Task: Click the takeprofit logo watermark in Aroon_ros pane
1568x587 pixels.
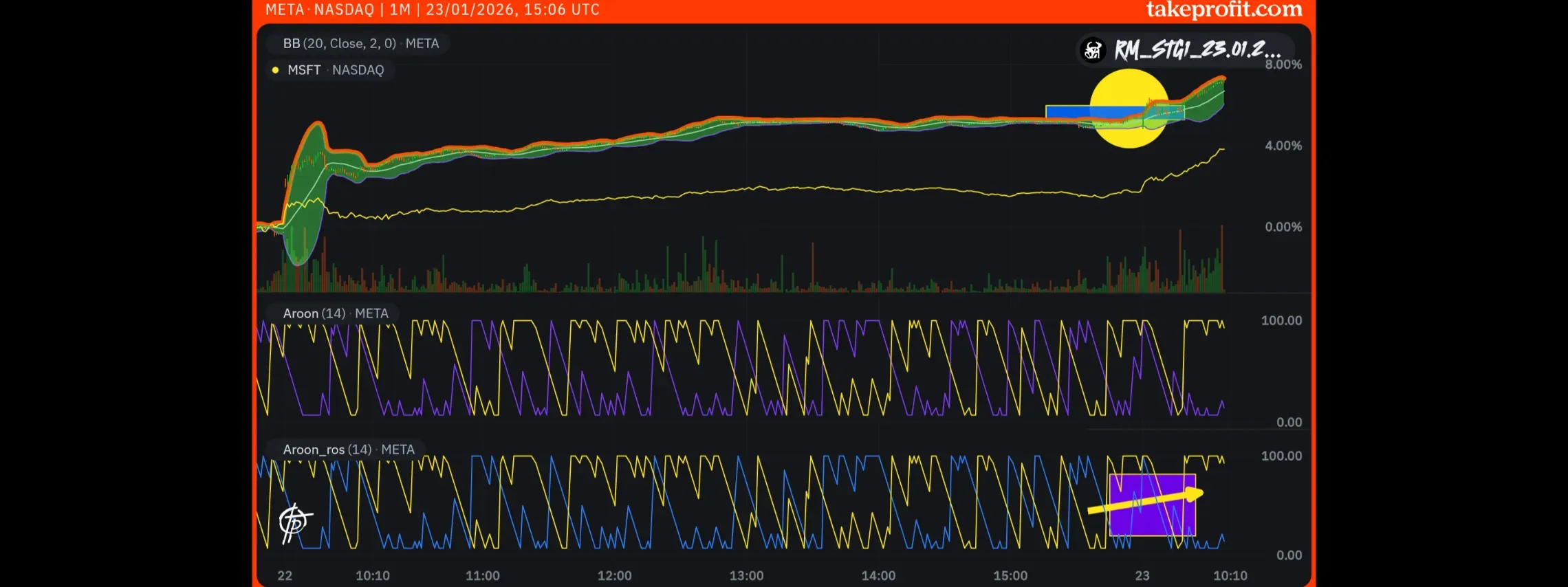Action: tap(294, 522)
